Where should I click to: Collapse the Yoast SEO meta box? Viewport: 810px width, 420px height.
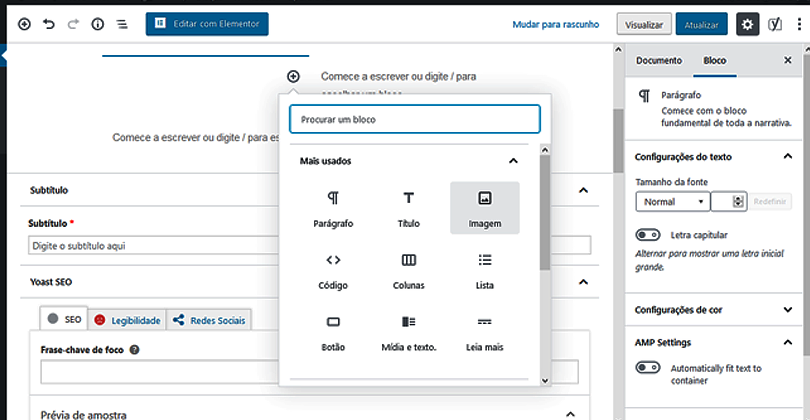[583, 282]
